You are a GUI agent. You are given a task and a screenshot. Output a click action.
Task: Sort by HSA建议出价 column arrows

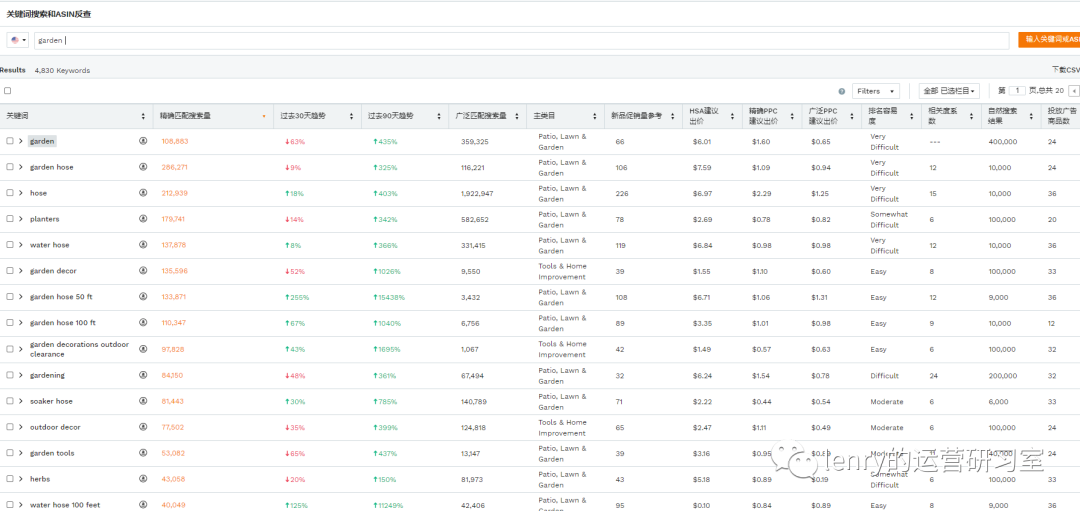(732, 116)
